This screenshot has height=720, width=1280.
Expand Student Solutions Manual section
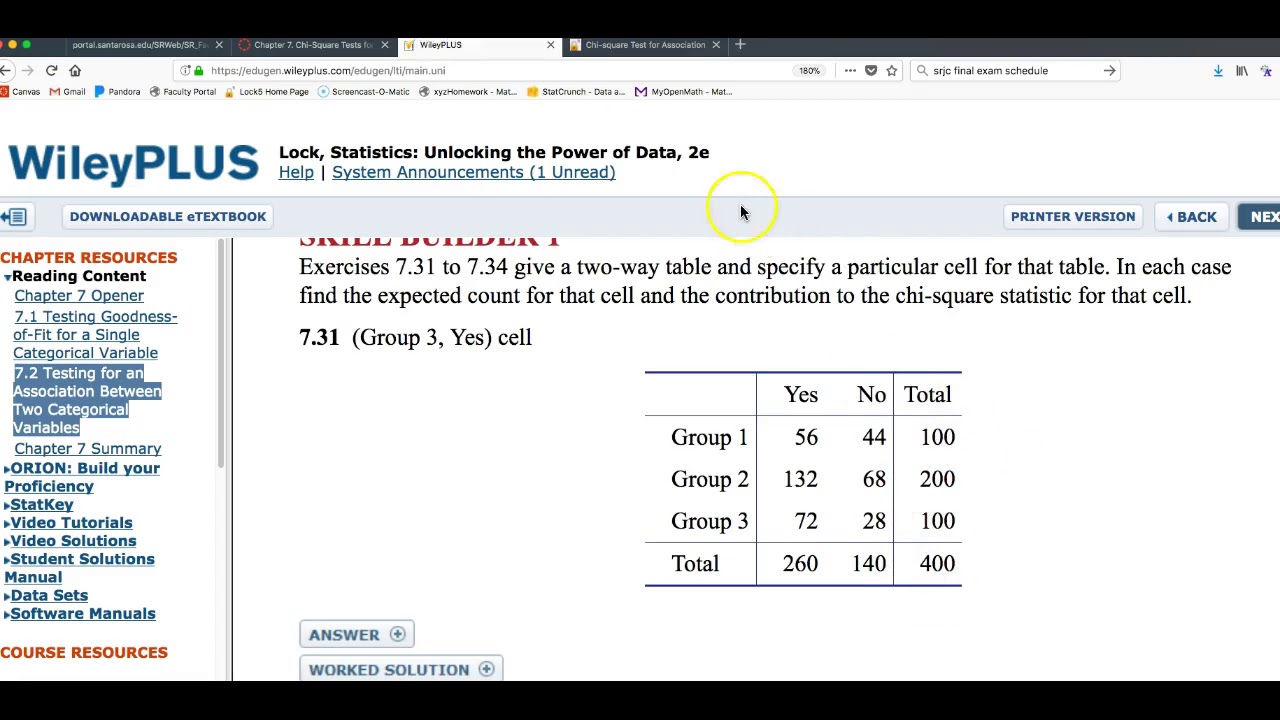click(79, 568)
